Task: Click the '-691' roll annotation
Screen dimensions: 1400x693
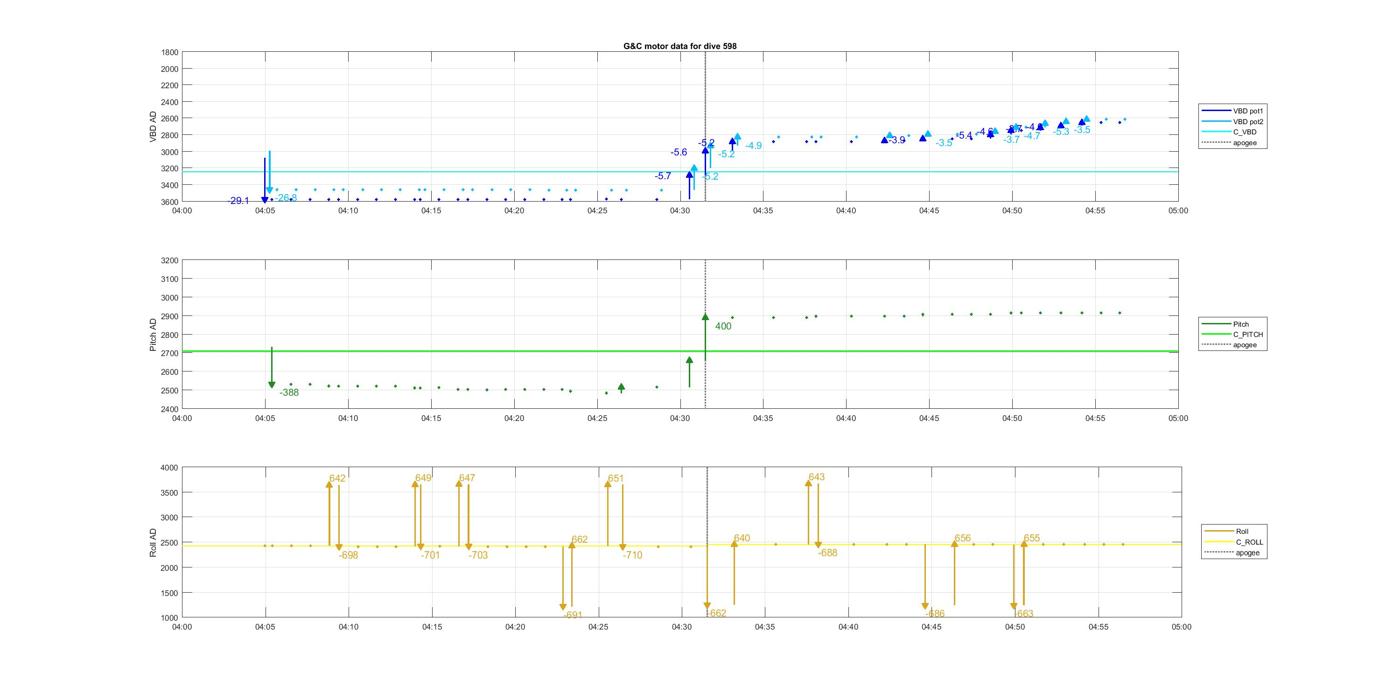Action: tap(573, 615)
